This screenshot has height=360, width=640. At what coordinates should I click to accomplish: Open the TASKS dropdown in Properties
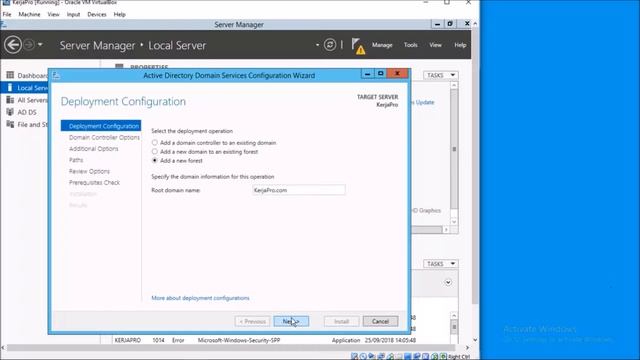[440, 75]
